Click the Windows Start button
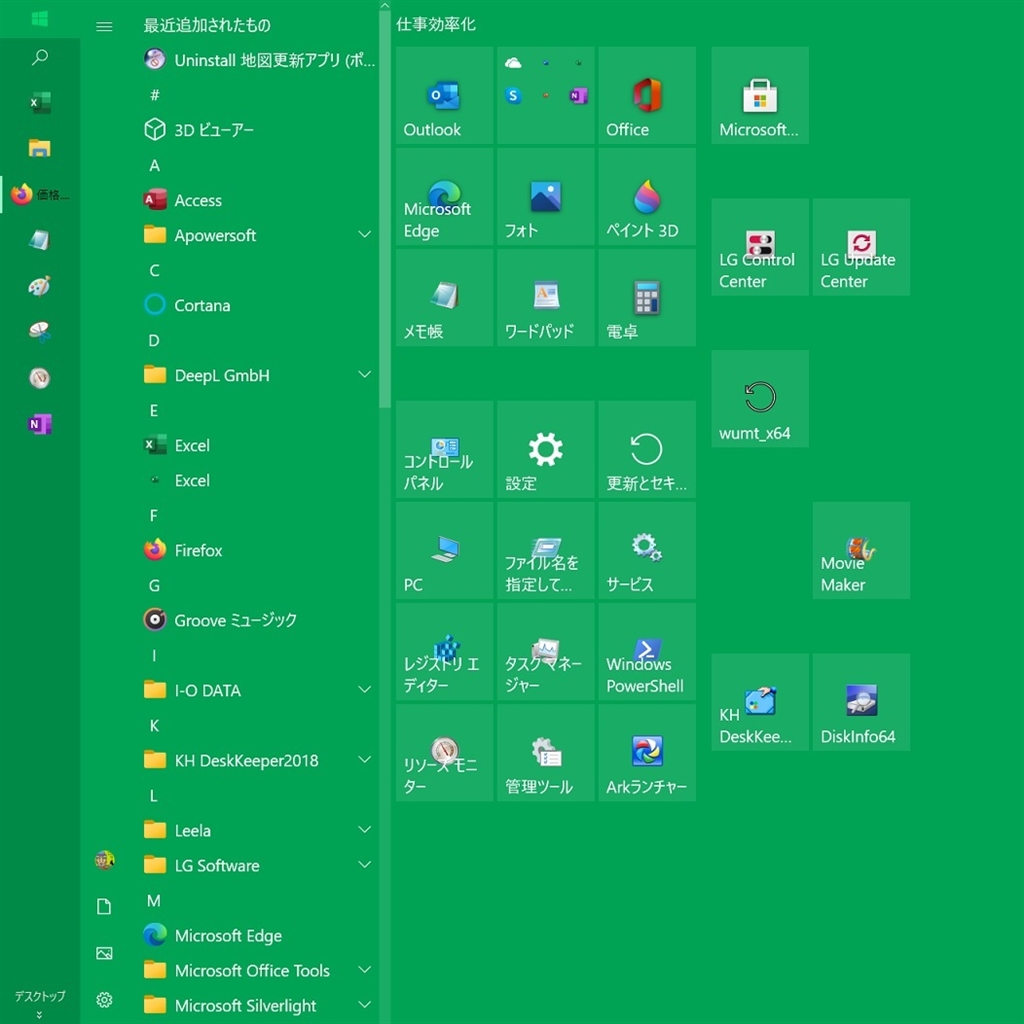 click(40, 19)
